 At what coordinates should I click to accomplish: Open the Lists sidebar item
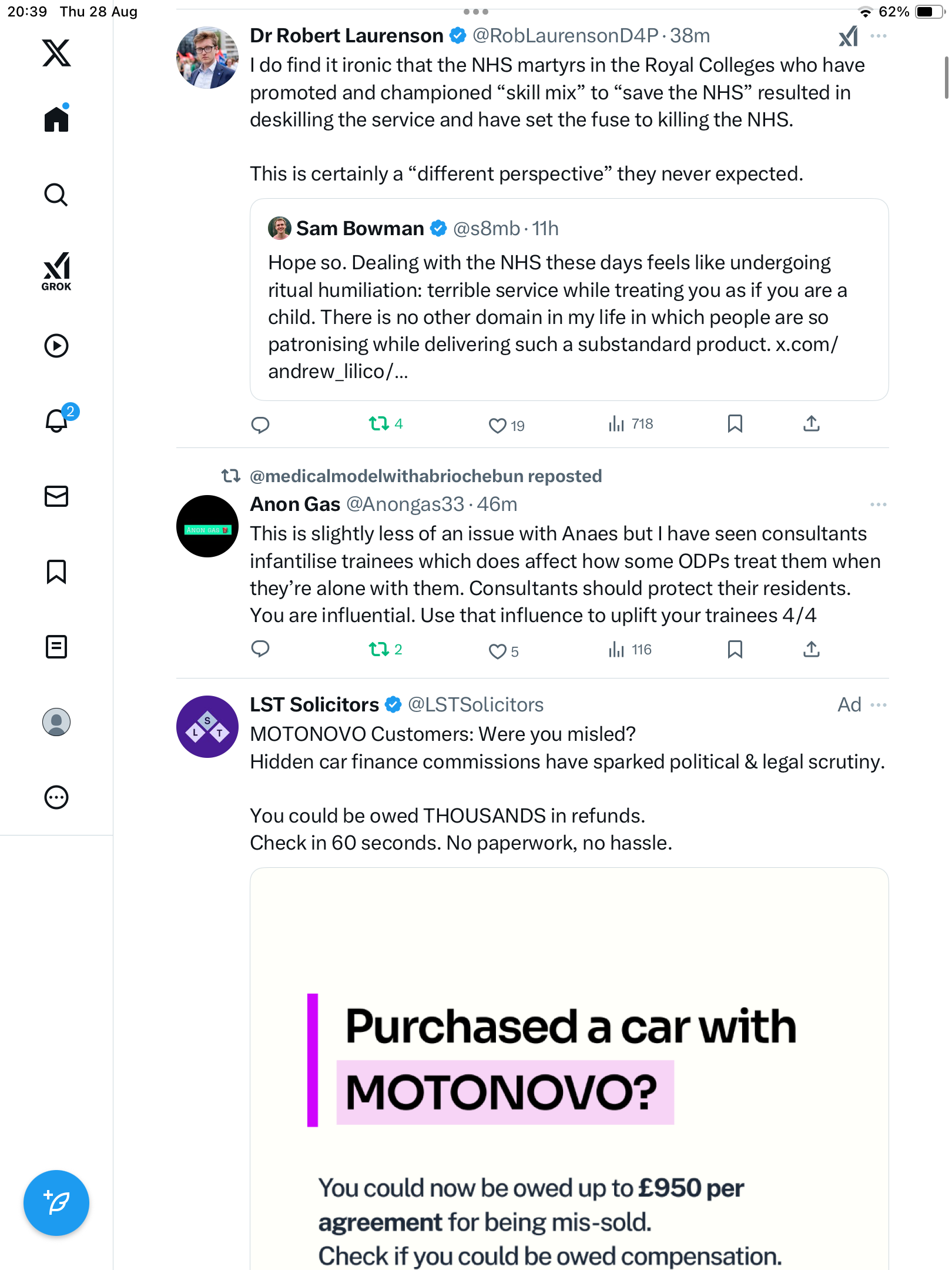coord(56,647)
